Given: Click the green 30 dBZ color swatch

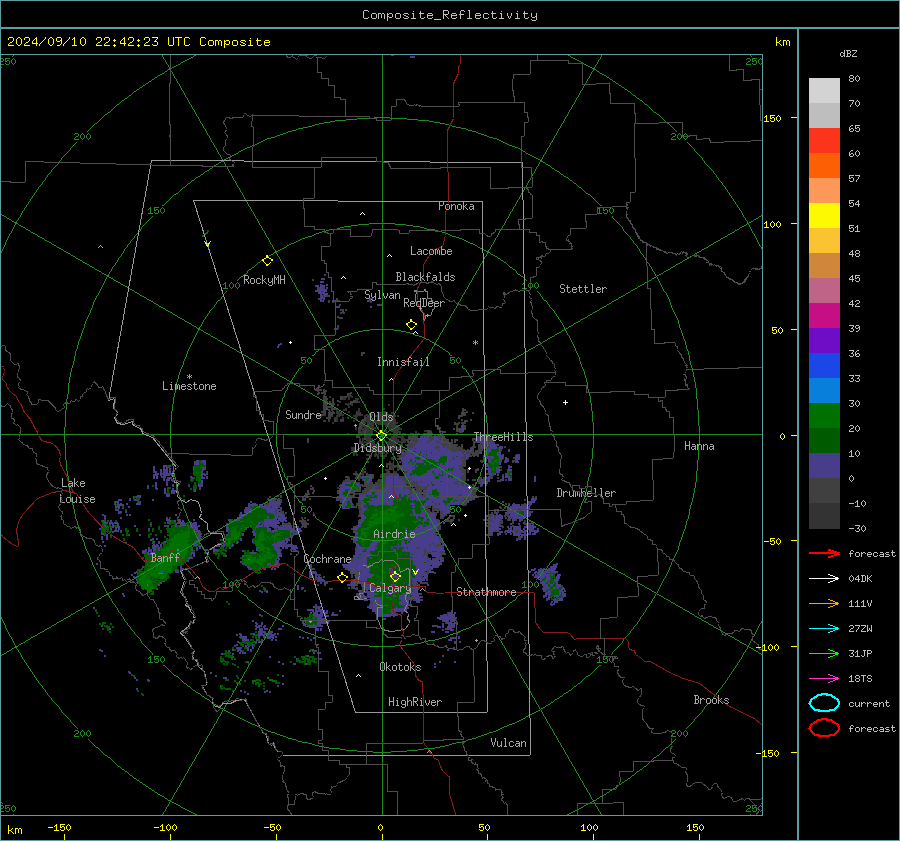Looking at the screenshot, I should click(824, 416).
